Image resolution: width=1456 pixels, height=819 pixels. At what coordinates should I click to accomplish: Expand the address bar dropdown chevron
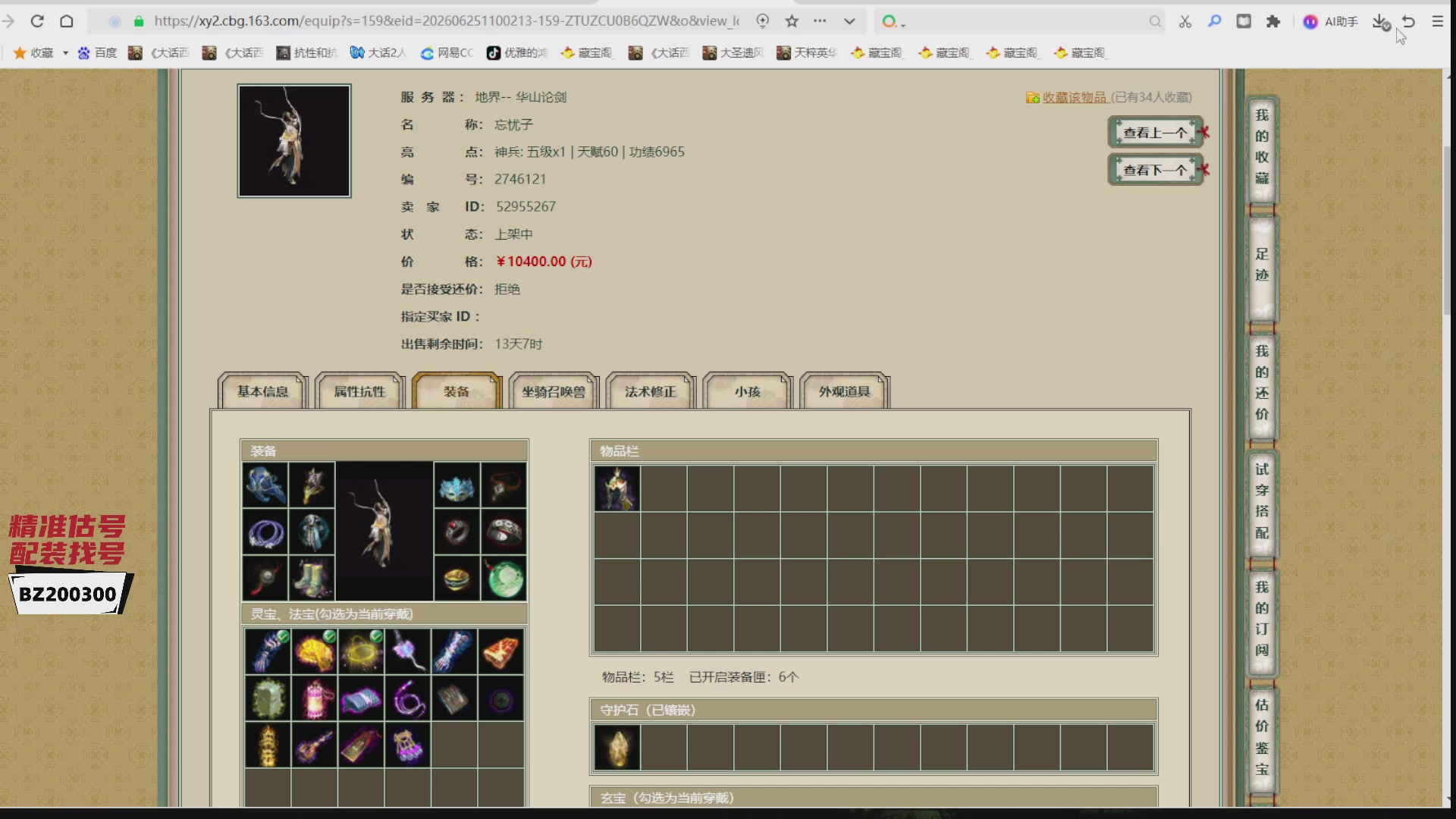coord(849,21)
